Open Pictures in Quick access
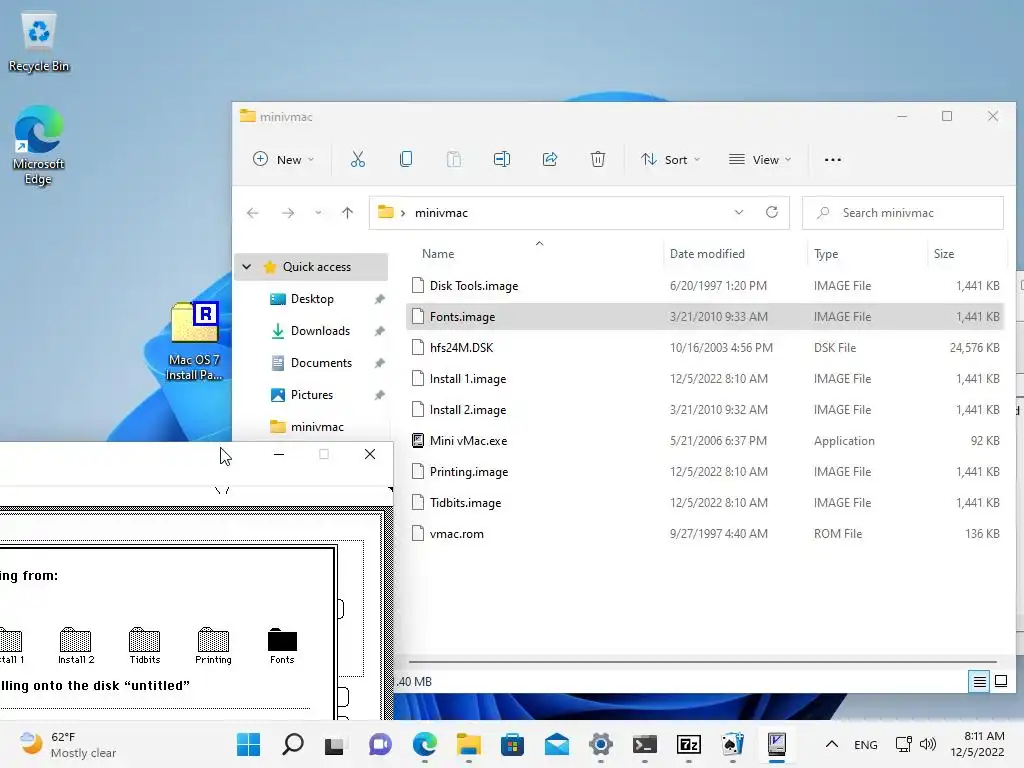The image size is (1024, 768). point(312,395)
